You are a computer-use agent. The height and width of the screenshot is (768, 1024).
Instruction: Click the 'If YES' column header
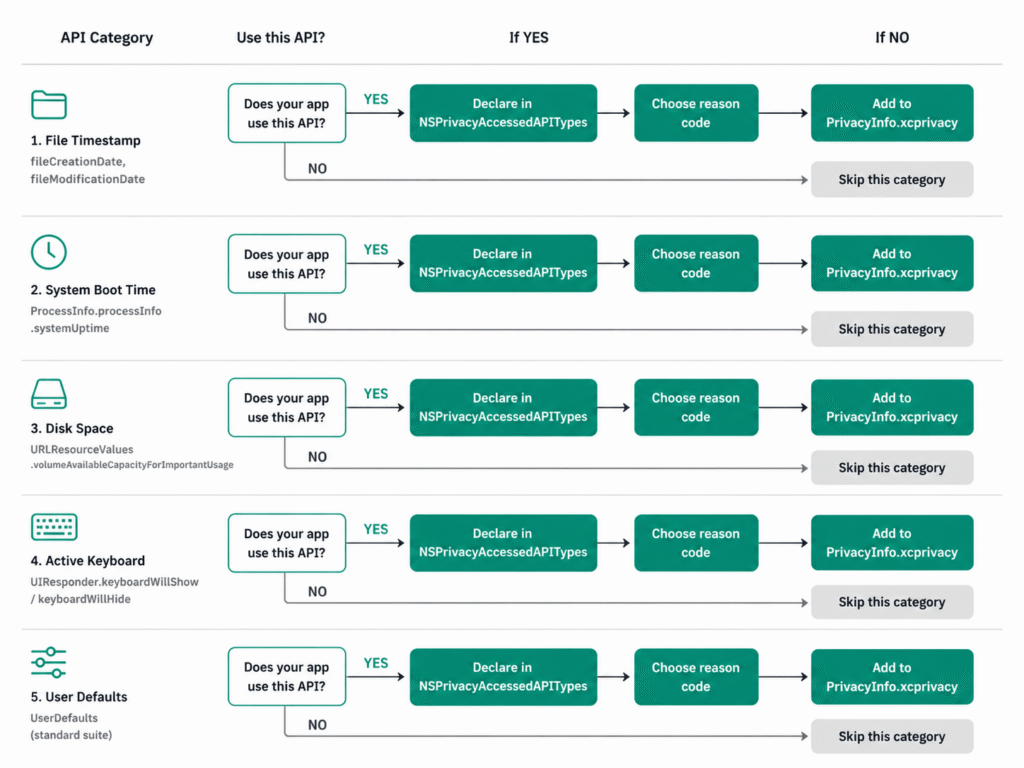point(529,38)
